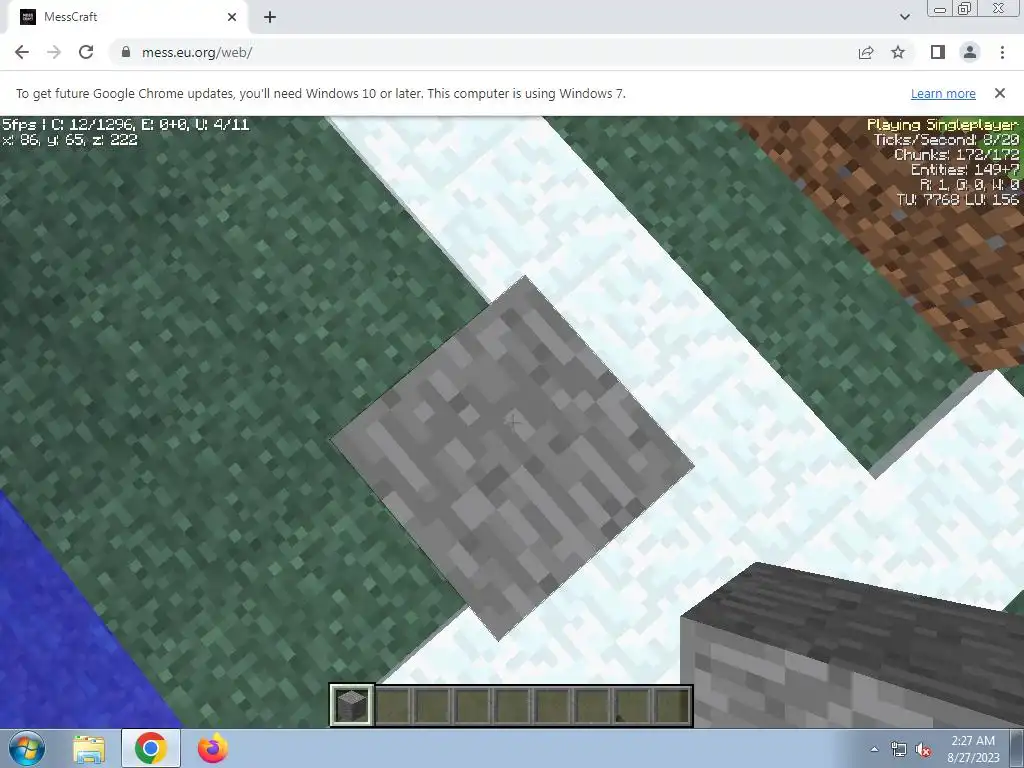Image resolution: width=1024 pixels, height=768 pixels.
Task: Click the "Playing Singleplayer" status text
Action: (942, 125)
